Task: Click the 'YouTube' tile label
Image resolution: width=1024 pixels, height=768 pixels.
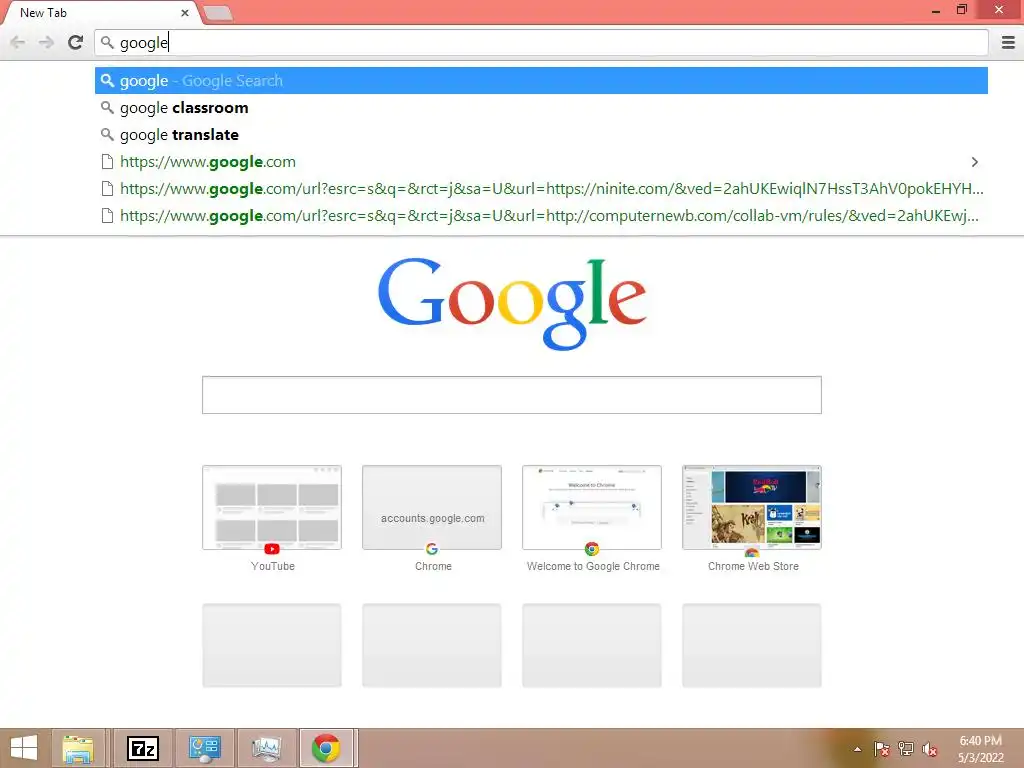Action: click(273, 566)
